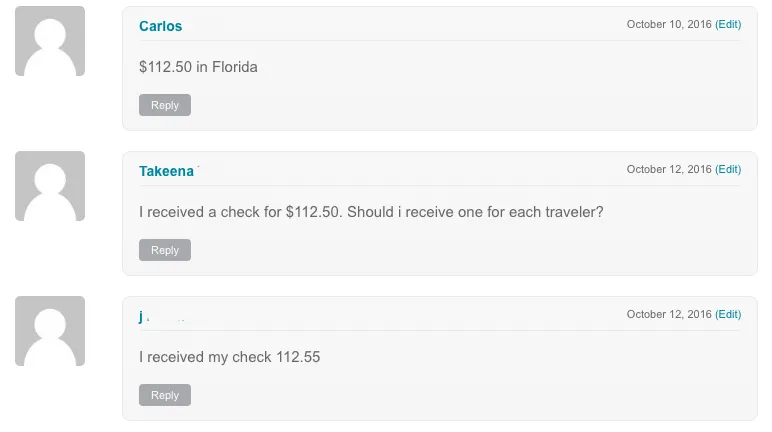772x432 pixels.
Task: Open the commenter name starting with j
Action: pyautogui.click(x=142, y=316)
